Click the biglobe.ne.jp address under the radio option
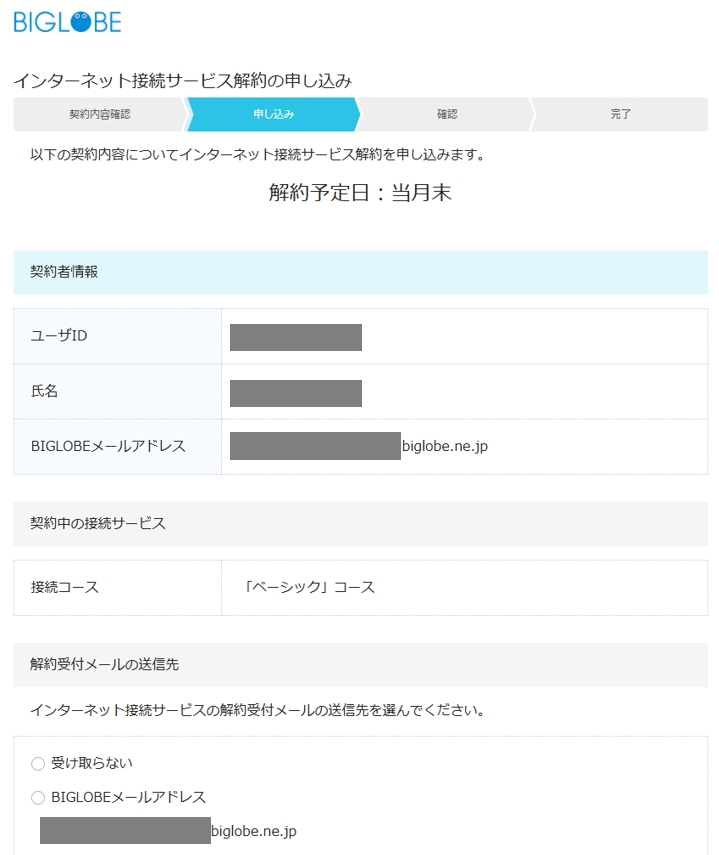 point(253,830)
